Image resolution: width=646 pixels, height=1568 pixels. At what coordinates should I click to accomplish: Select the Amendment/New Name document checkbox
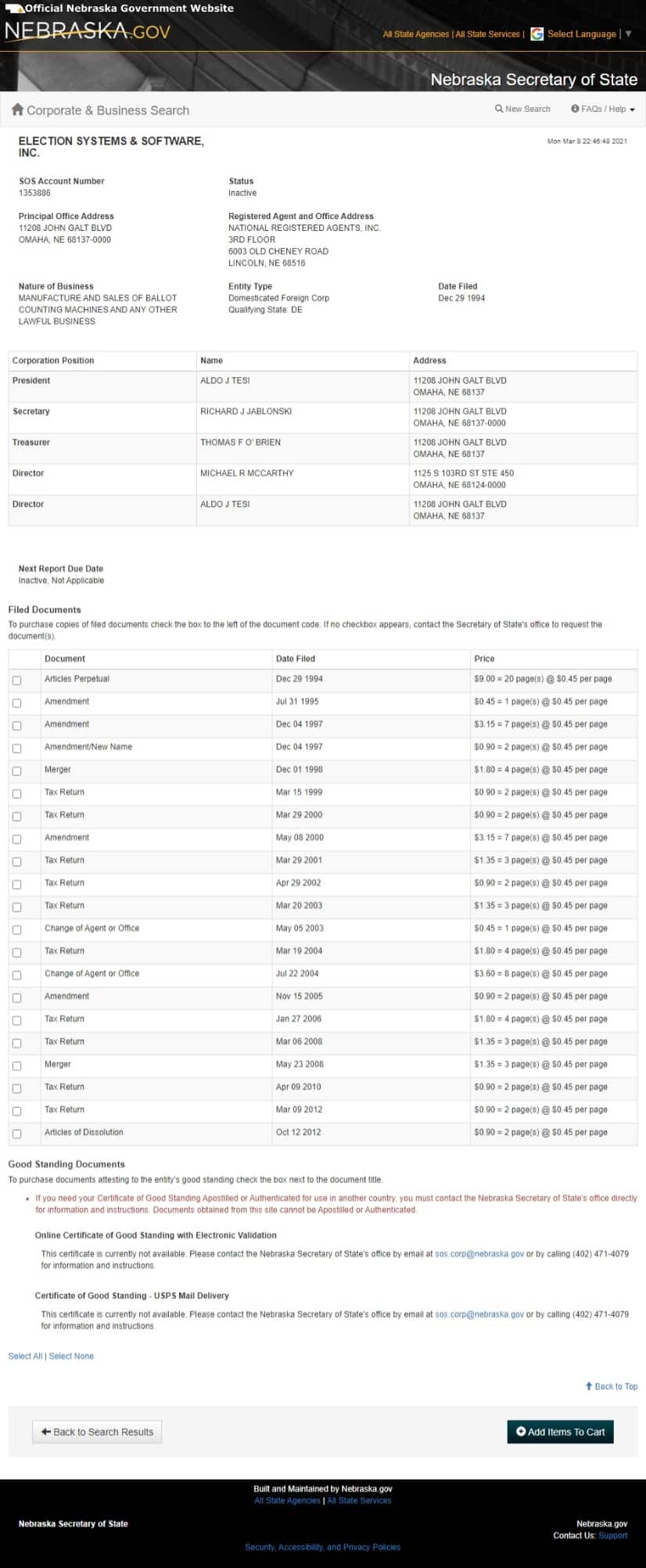pyautogui.click(x=17, y=748)
